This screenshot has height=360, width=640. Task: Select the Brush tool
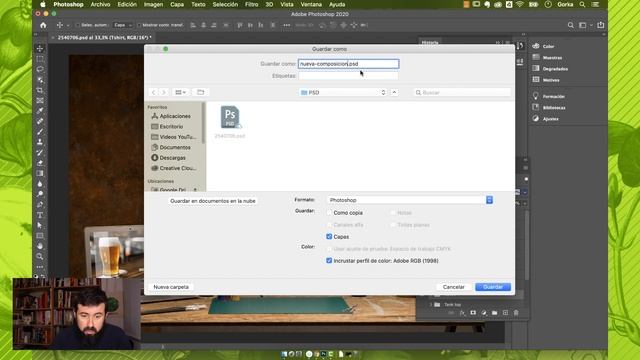point(40,131)
